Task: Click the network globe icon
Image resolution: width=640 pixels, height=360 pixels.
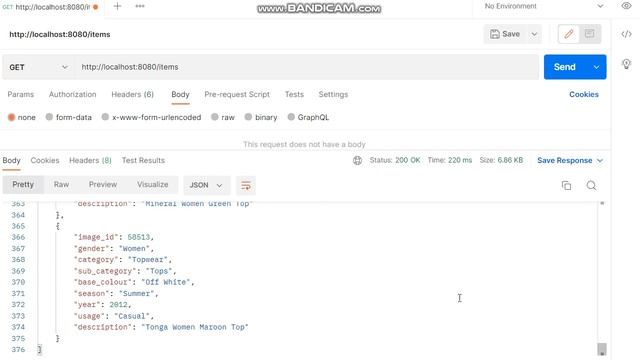Action: point(358,160)
